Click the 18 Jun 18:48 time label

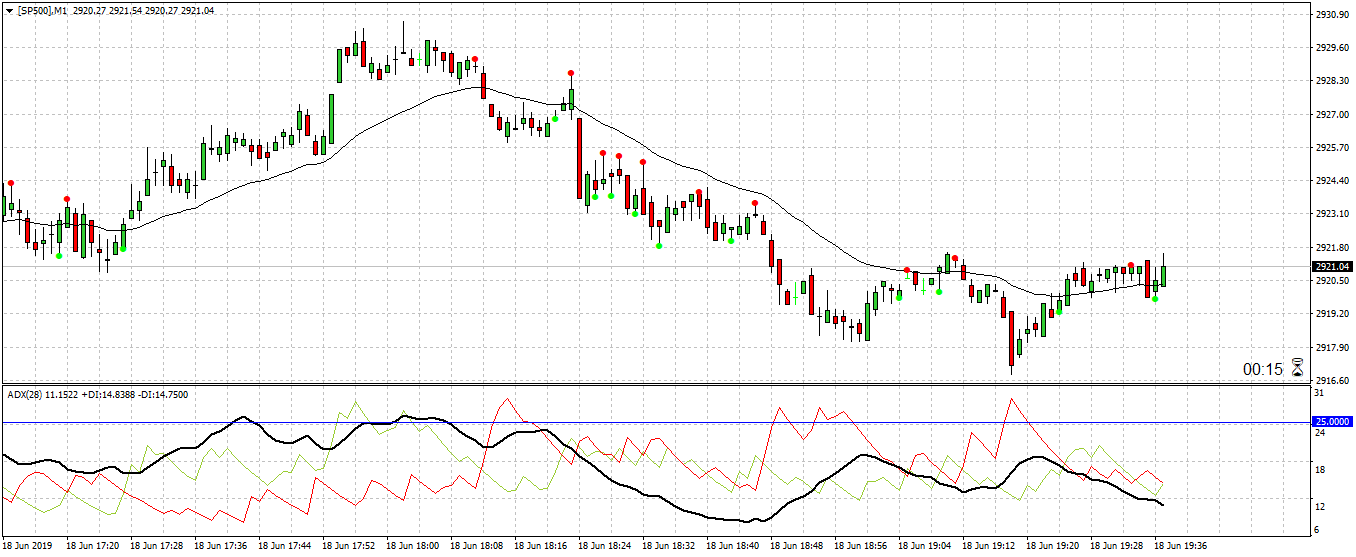point(797,547)
